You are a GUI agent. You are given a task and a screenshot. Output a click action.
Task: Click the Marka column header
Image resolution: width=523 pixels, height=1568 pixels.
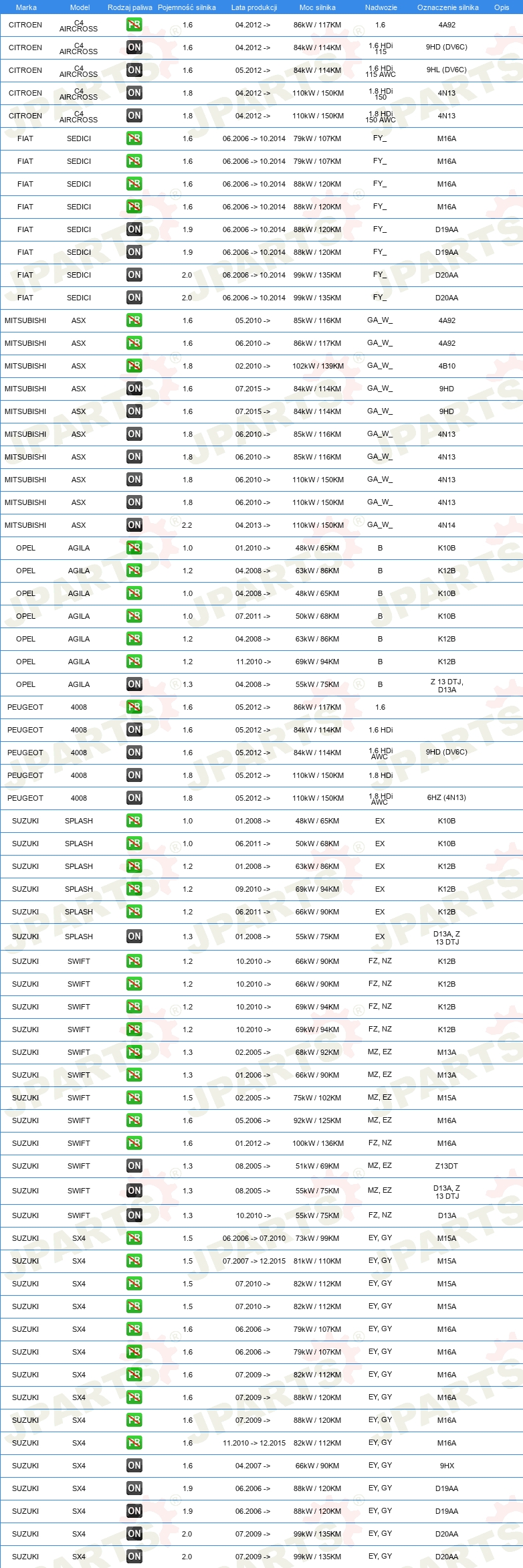pos(26,7)
